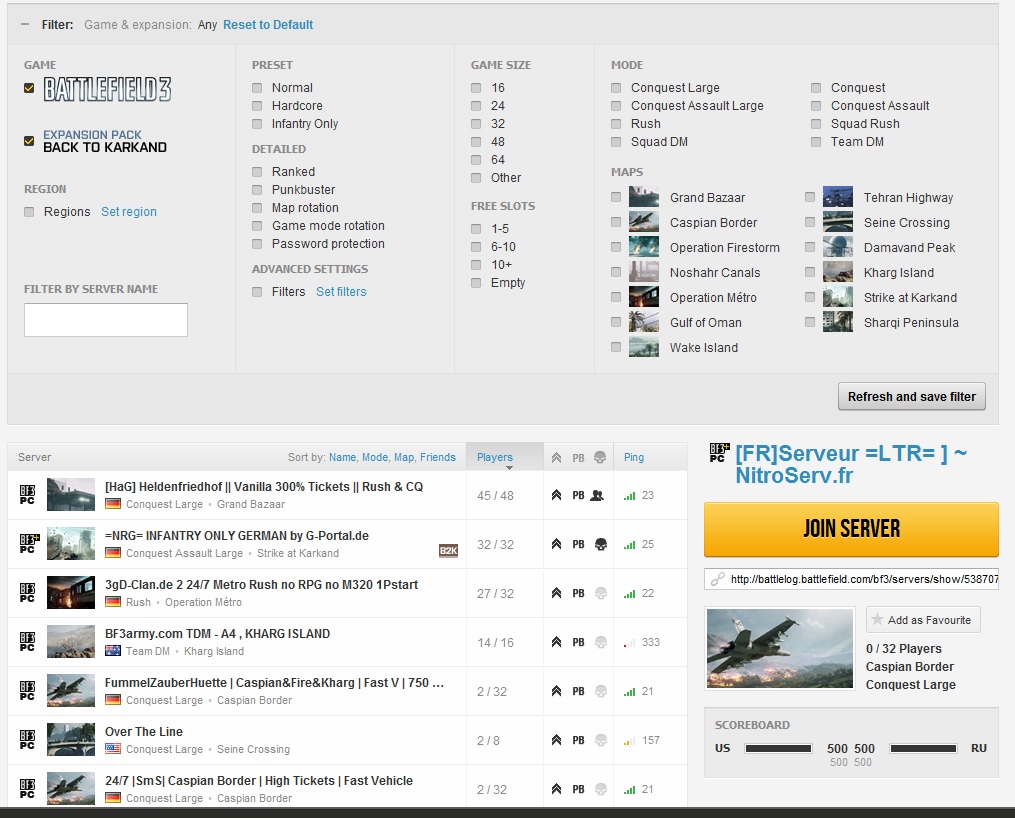Check the Ranked option
Screen dimensions: 1015x818
(x=257, y=171)
